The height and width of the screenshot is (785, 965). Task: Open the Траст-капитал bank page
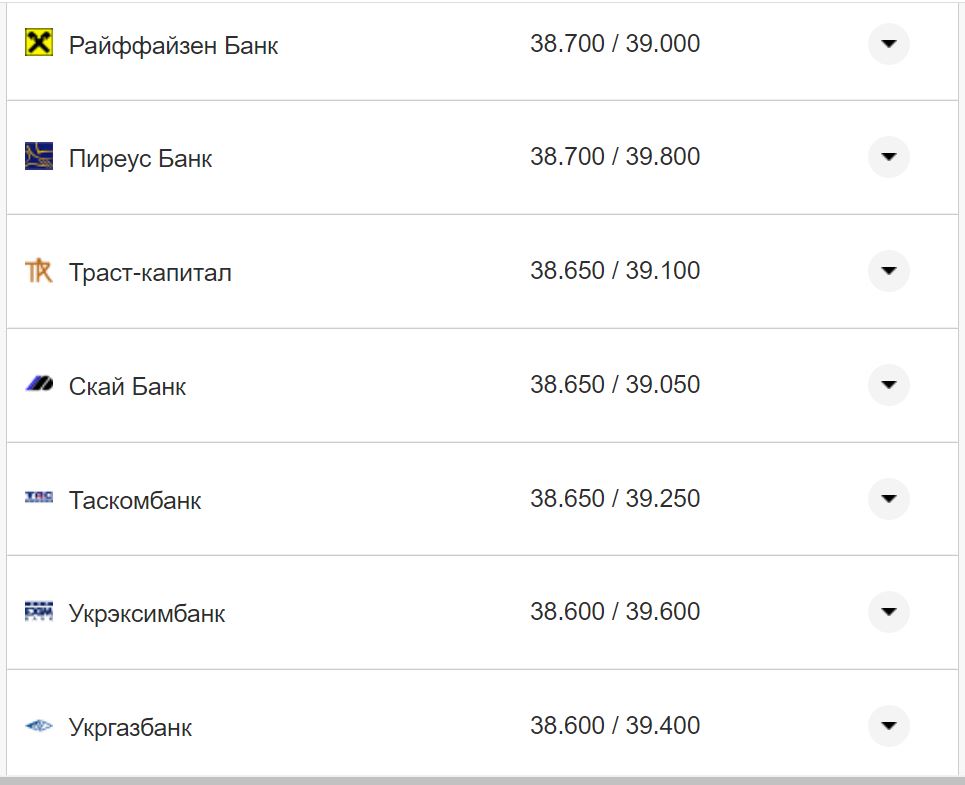coord(149,270)
